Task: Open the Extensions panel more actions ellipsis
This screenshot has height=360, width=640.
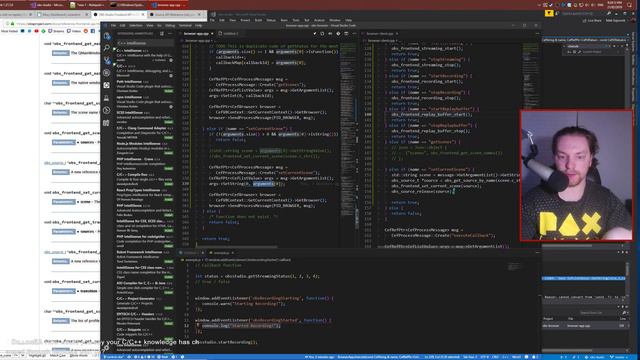Action: 170,33
